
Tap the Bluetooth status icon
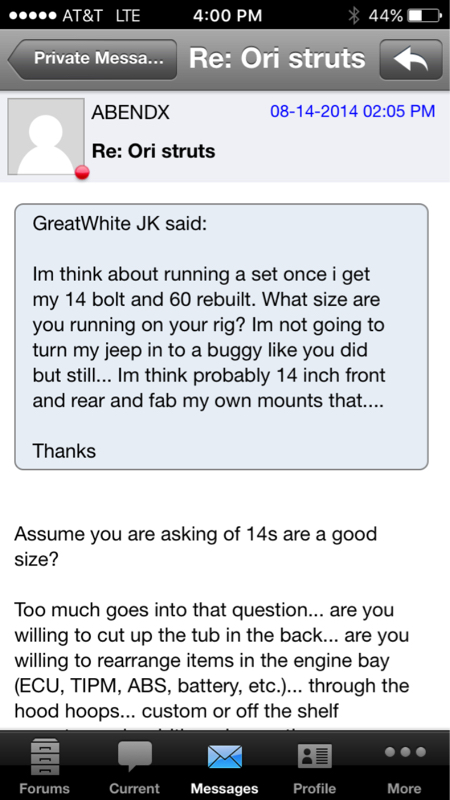click(354, 15)
